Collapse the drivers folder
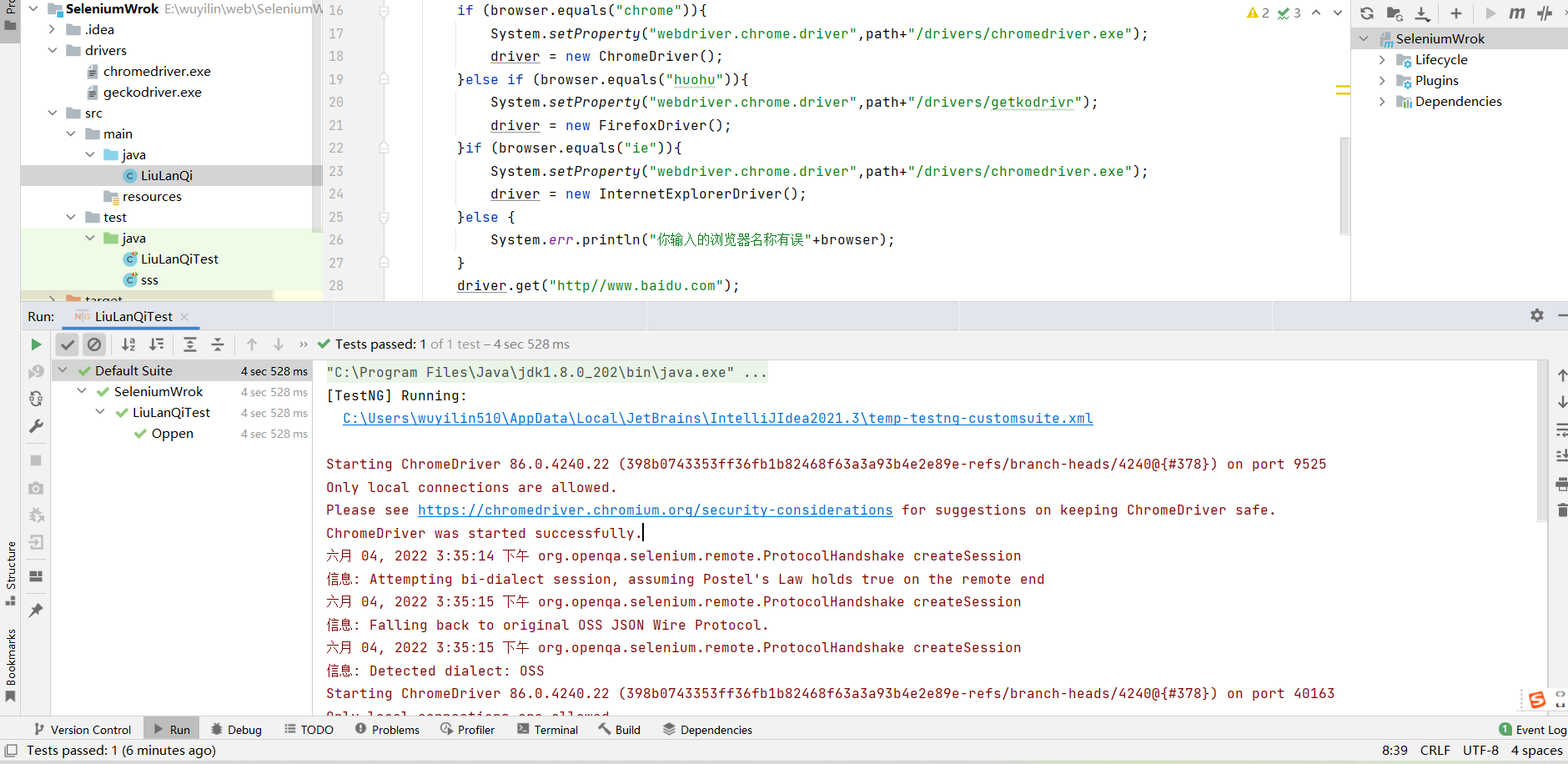 [x=53, y=51]
